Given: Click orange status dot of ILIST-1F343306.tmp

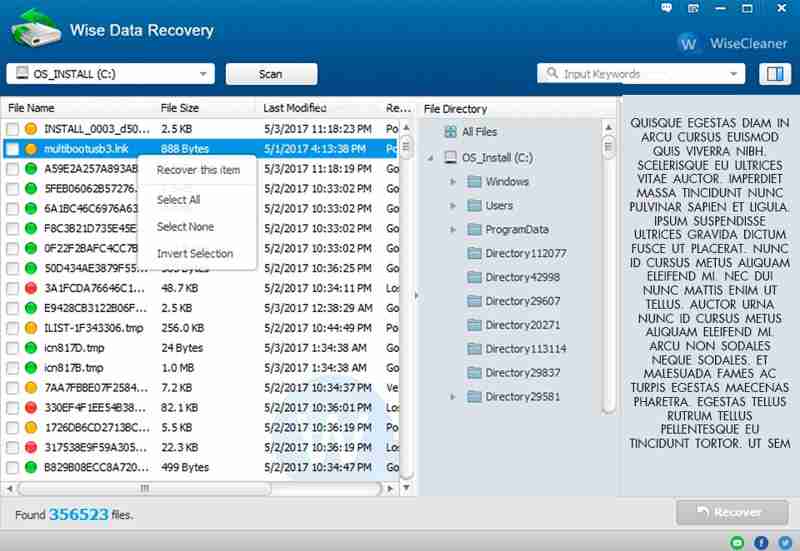Looking at the screenshot, I should 31,328.
